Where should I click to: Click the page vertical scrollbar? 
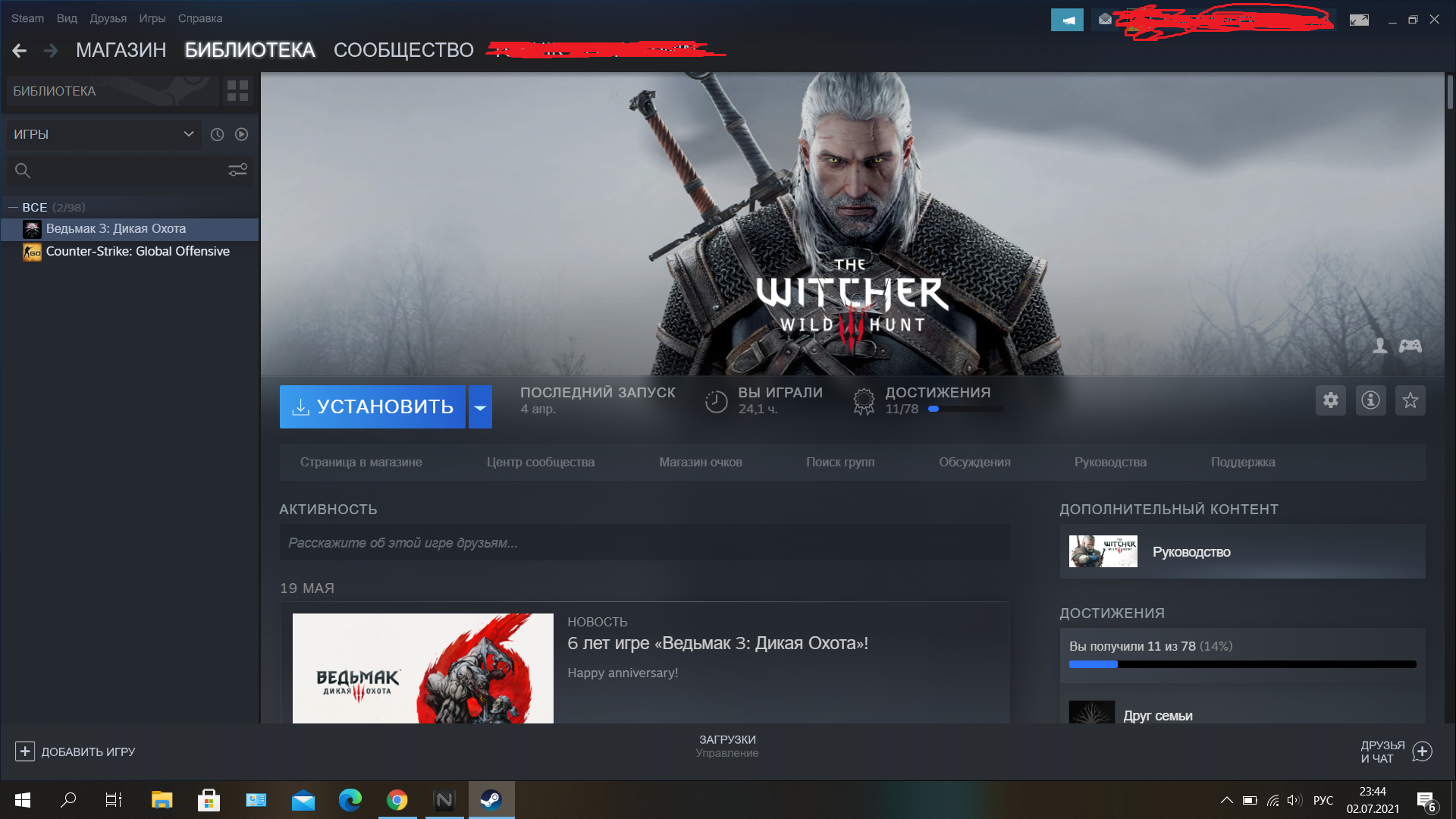point(1450,93)
